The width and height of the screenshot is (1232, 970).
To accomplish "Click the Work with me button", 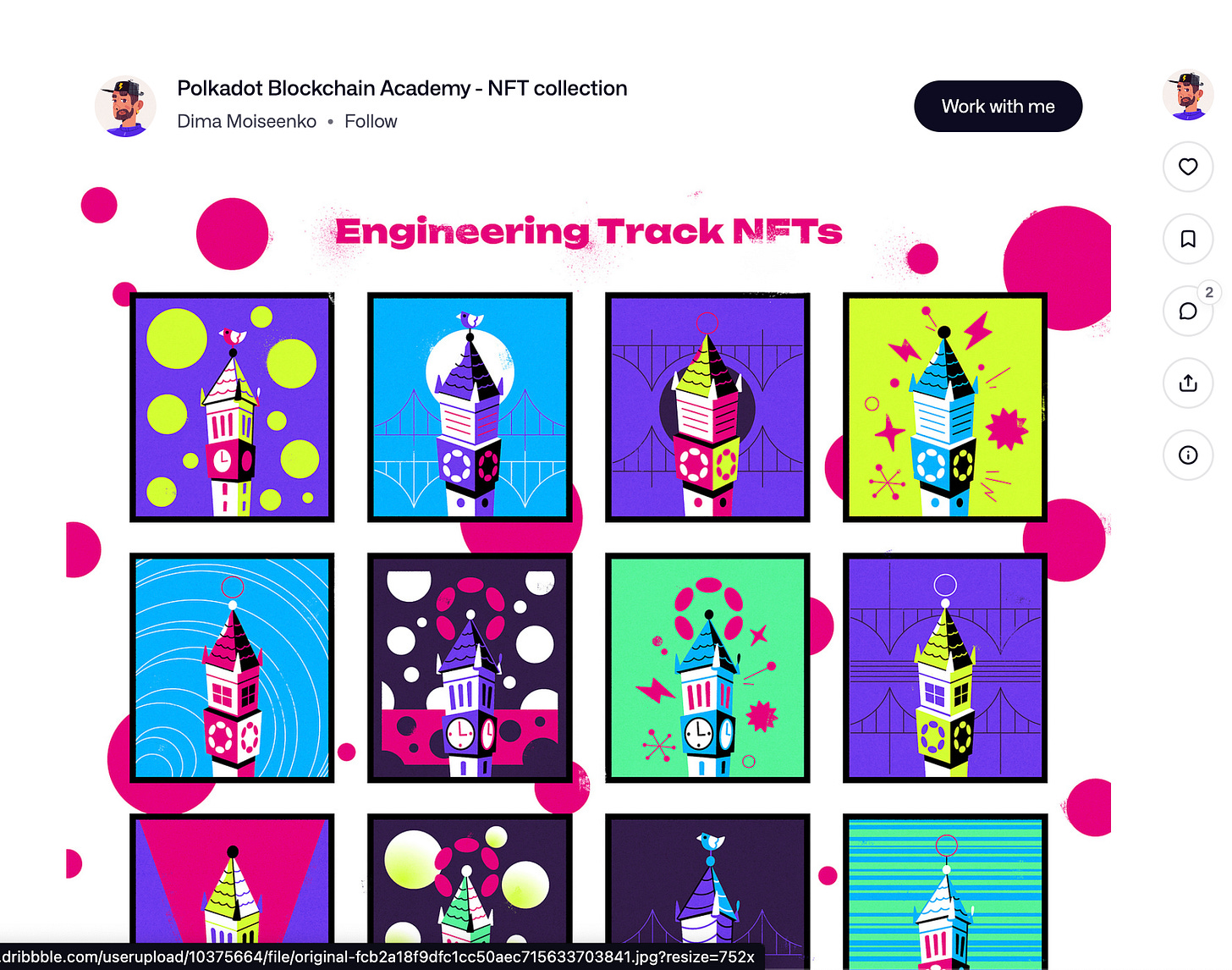I will pos(998,107).
